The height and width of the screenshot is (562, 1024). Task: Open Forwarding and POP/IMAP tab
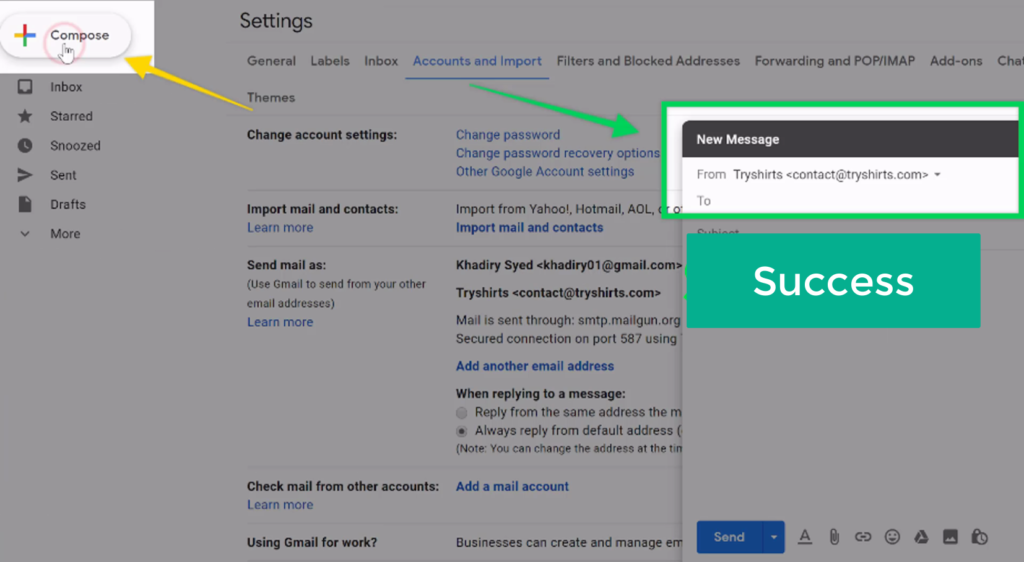pyautogui.click(x=835, y=61)
